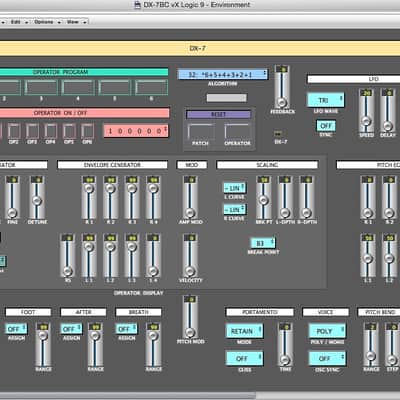Viewport: 400px width, 400px height.
Task: Click the document icon in the title bar
Action: click(x=137, y=5)
